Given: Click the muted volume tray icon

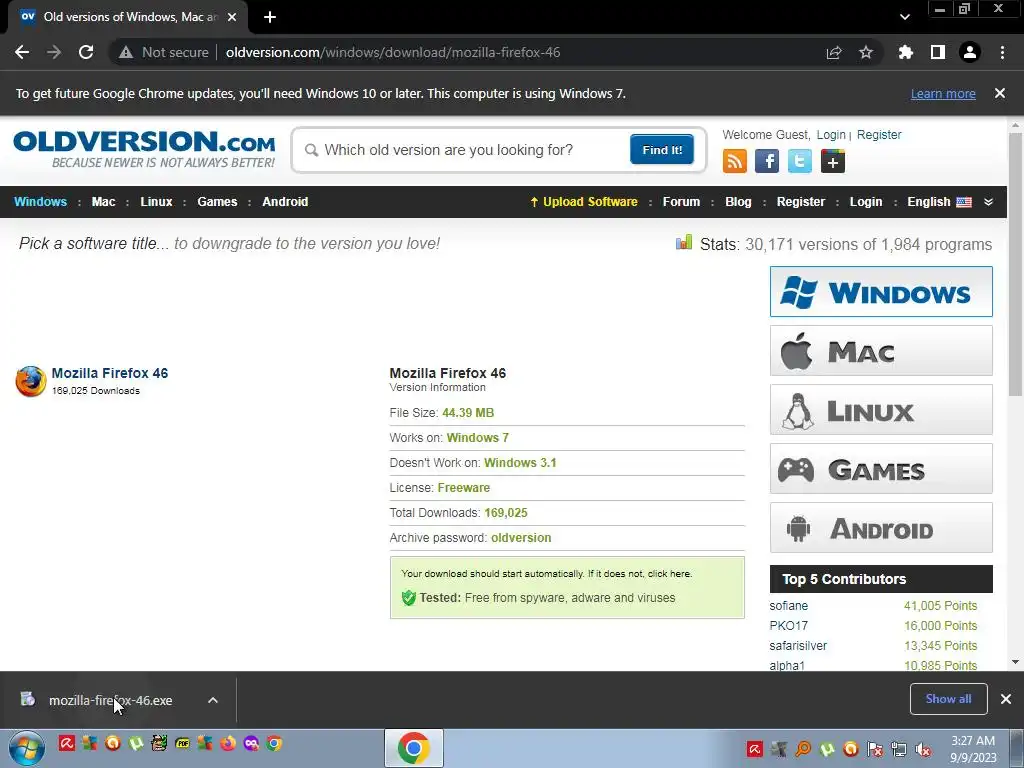Looking at the screenshot, I should click(x=923, y=749).
